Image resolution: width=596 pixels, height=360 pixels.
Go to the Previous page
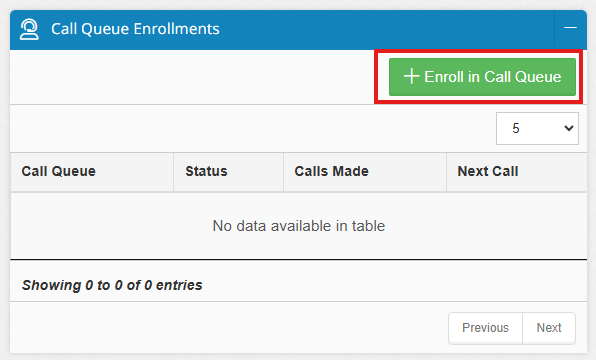click(485, 328)
